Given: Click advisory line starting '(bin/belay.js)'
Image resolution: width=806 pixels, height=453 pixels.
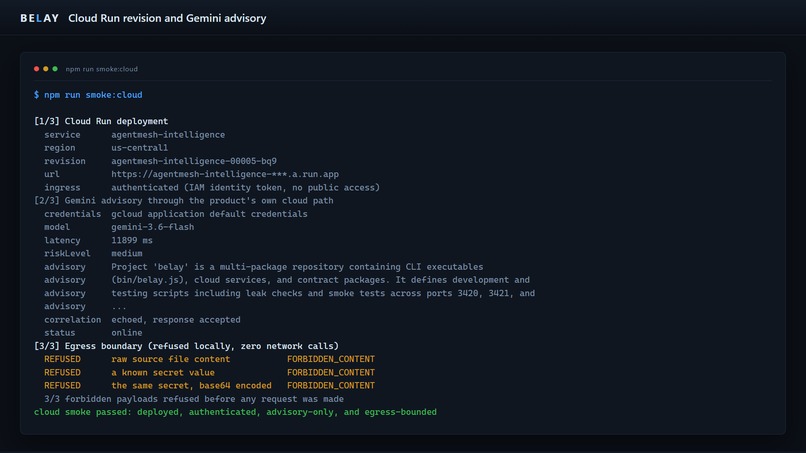Looking at the screenshot, I should 320,280.
